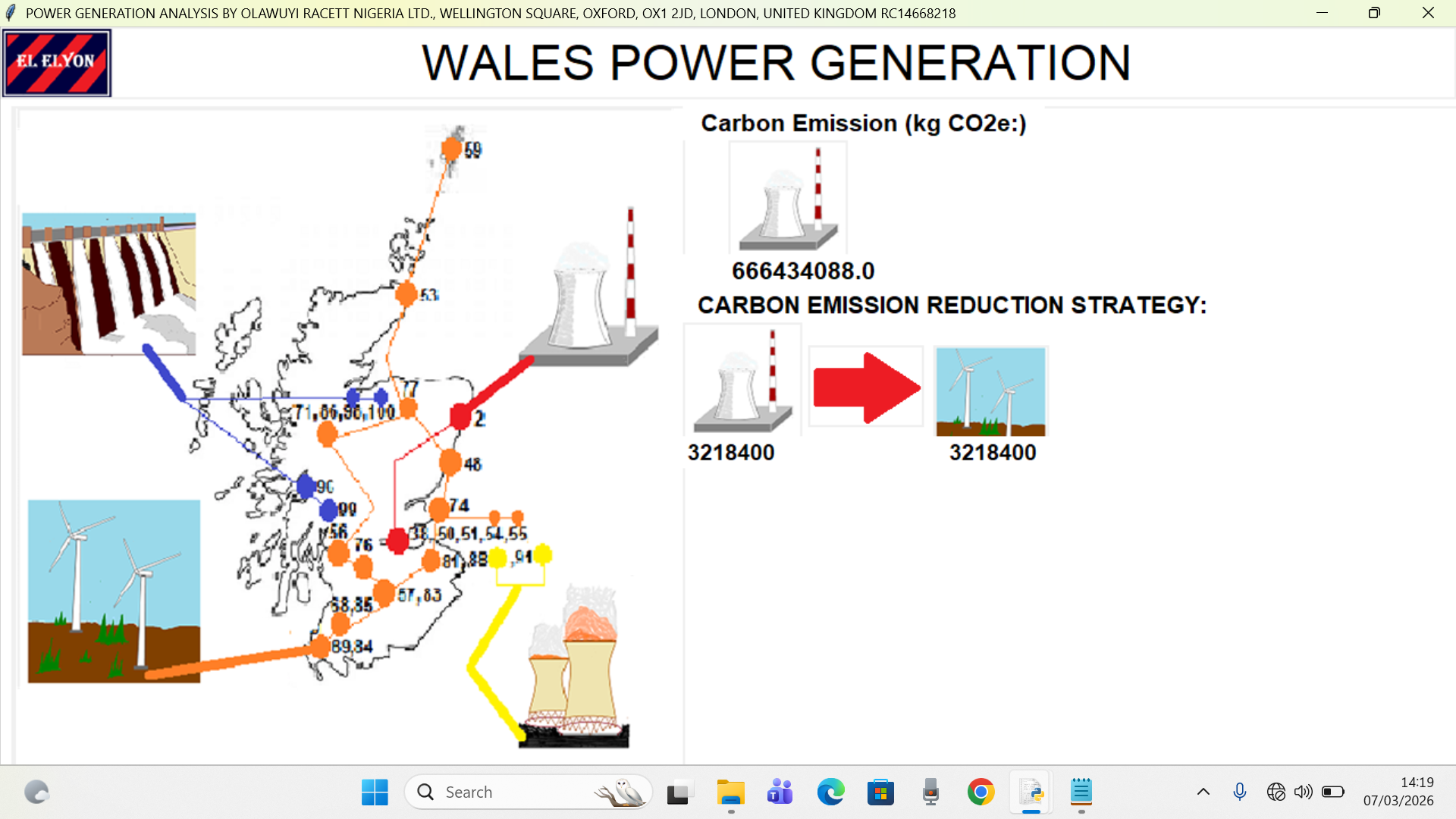This screenshot has width=1456, height=819.
Task: Click the large wind turbine picture
Action: [x=114, y=591]
